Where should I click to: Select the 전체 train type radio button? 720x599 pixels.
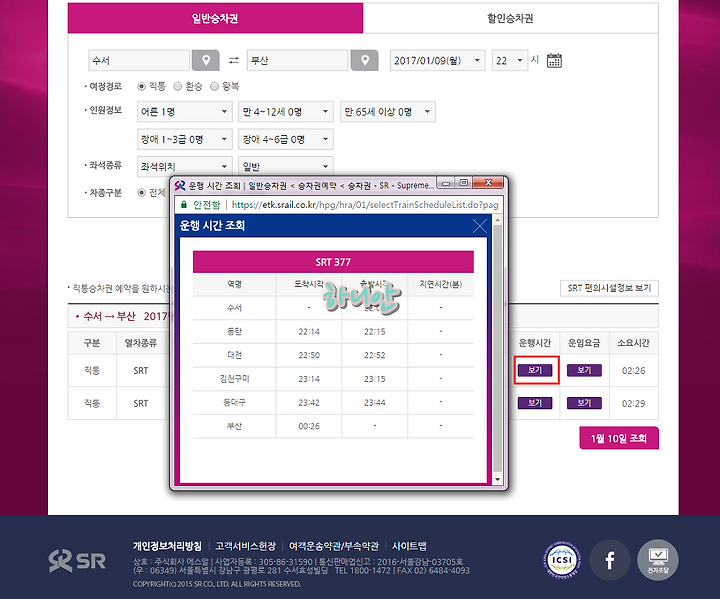click(x=141, y=192)
